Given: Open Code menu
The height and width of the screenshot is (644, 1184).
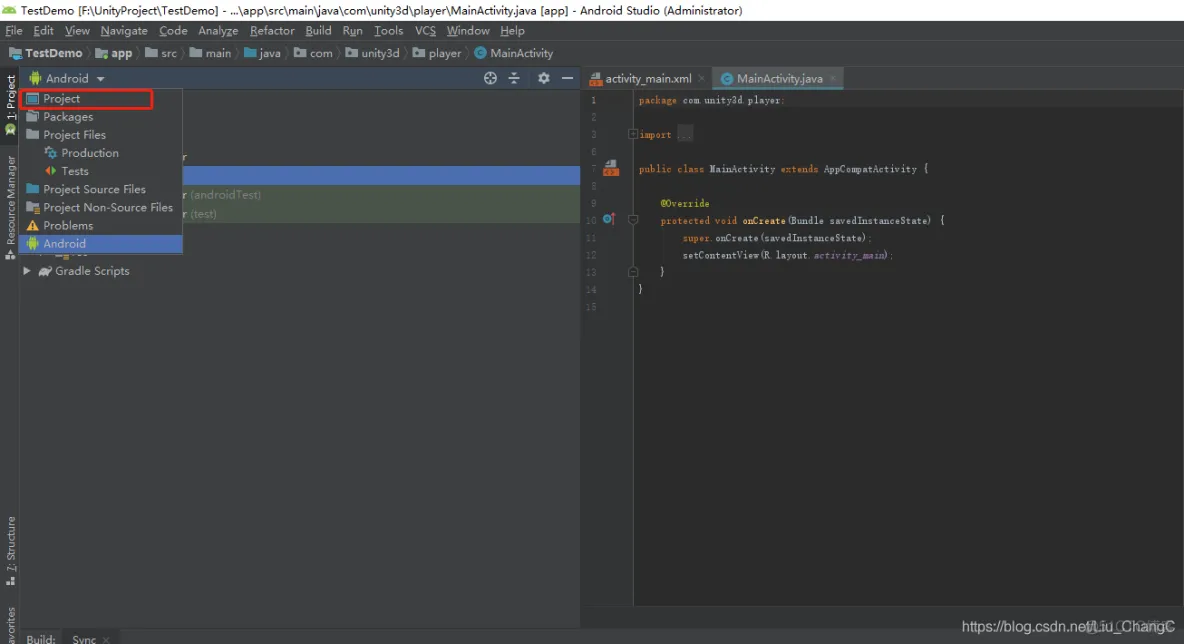Looking at the screenshot, I should pos(173,31).
